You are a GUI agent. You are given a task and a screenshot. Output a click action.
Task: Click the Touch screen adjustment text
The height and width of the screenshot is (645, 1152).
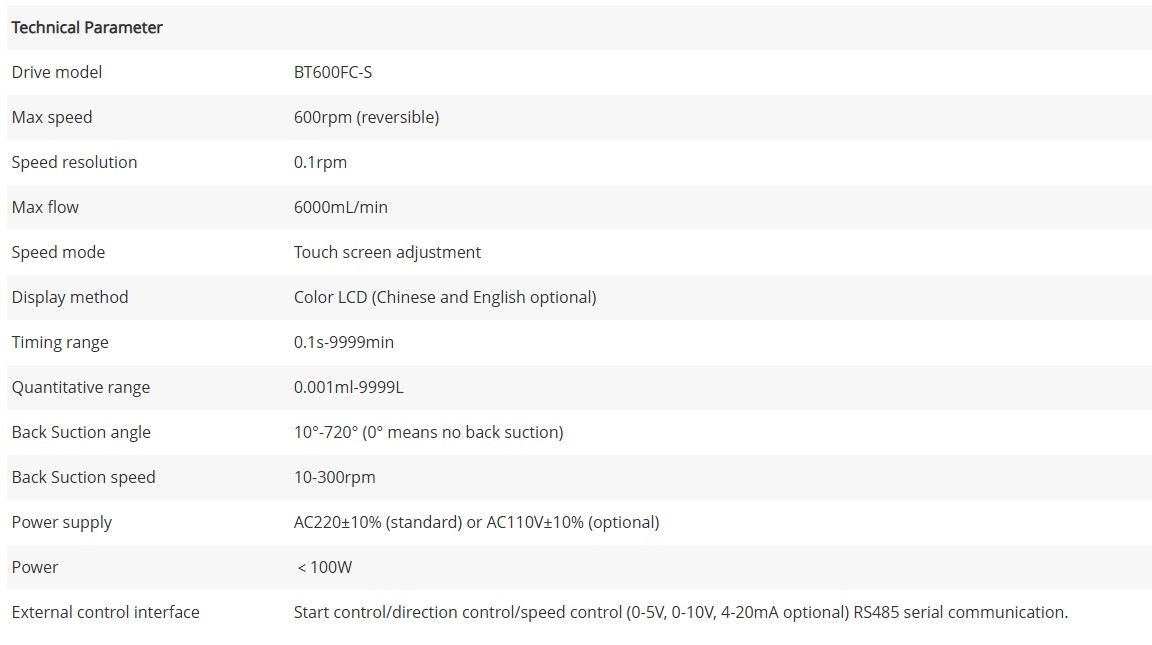point(387,252)
